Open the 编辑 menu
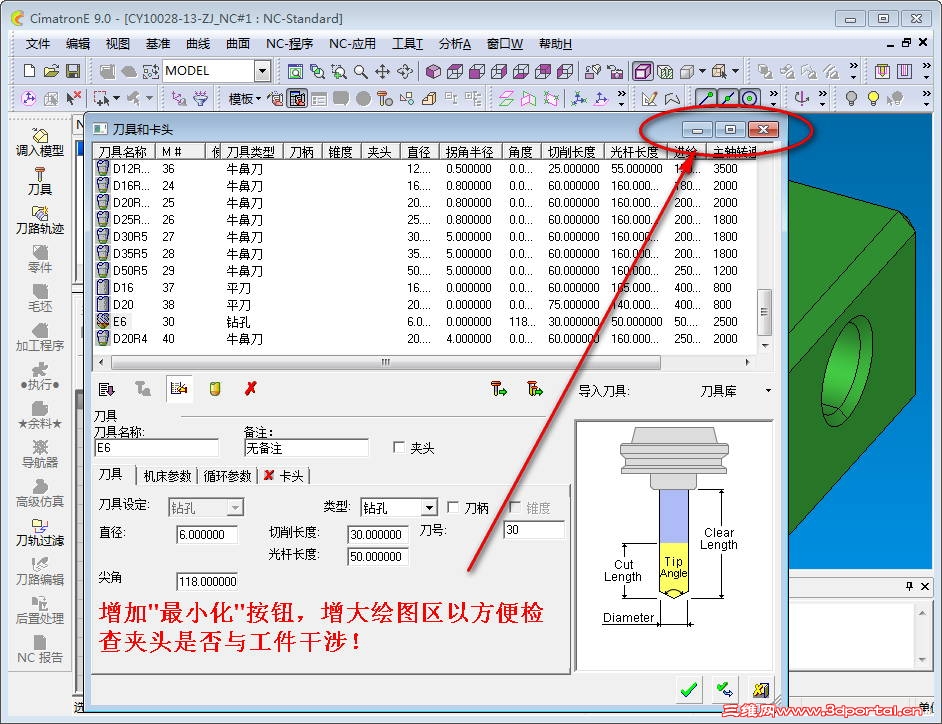This screenshot has height=724, width=942. [x=77, y=44]
